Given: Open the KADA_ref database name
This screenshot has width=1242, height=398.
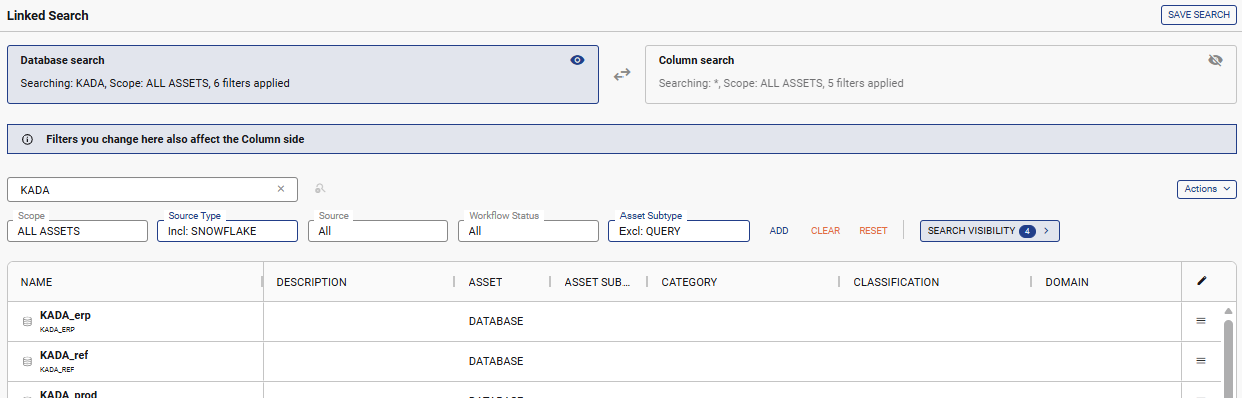Looking at the screenshot, I should coord(64,355).
